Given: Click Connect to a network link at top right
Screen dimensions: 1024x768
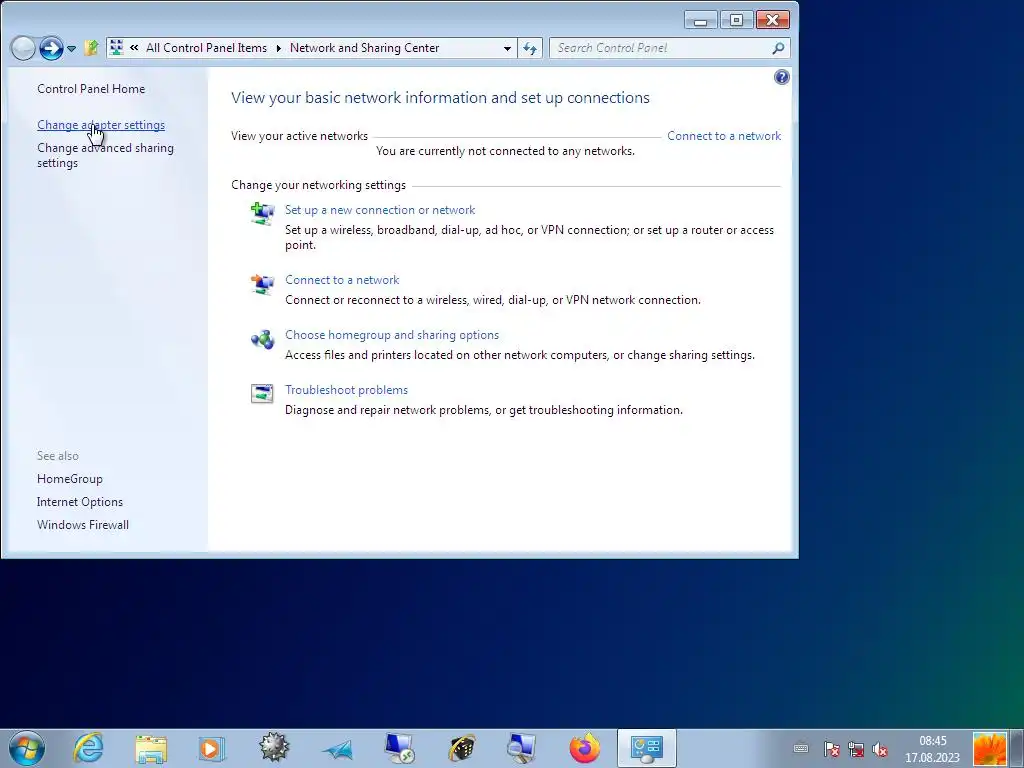Looking at the screenshot, I should tap(724, 136).
